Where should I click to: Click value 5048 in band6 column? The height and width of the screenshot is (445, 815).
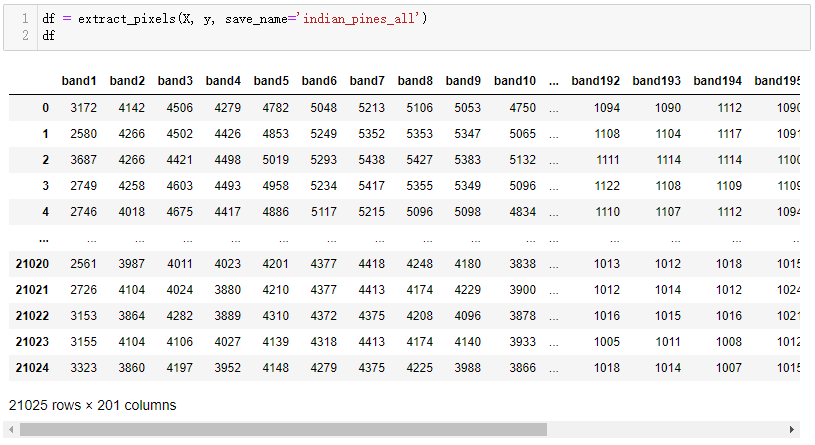pyautogui.click(x=324, y=108)
